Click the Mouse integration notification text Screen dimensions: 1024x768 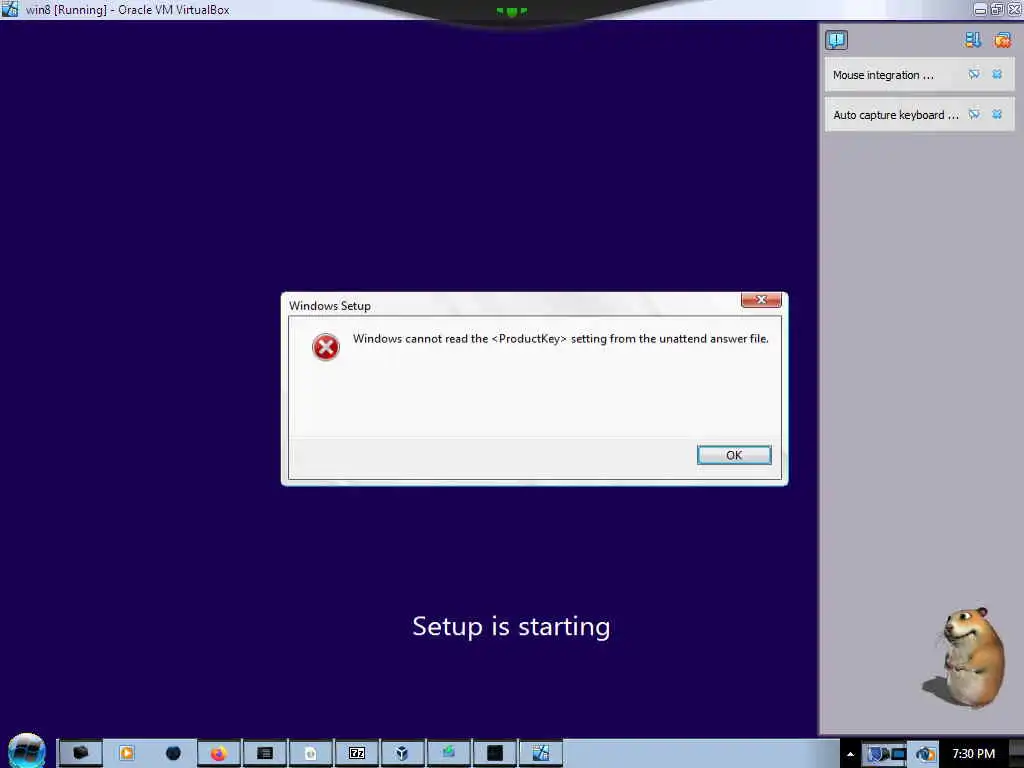click(x=883, y=75)
